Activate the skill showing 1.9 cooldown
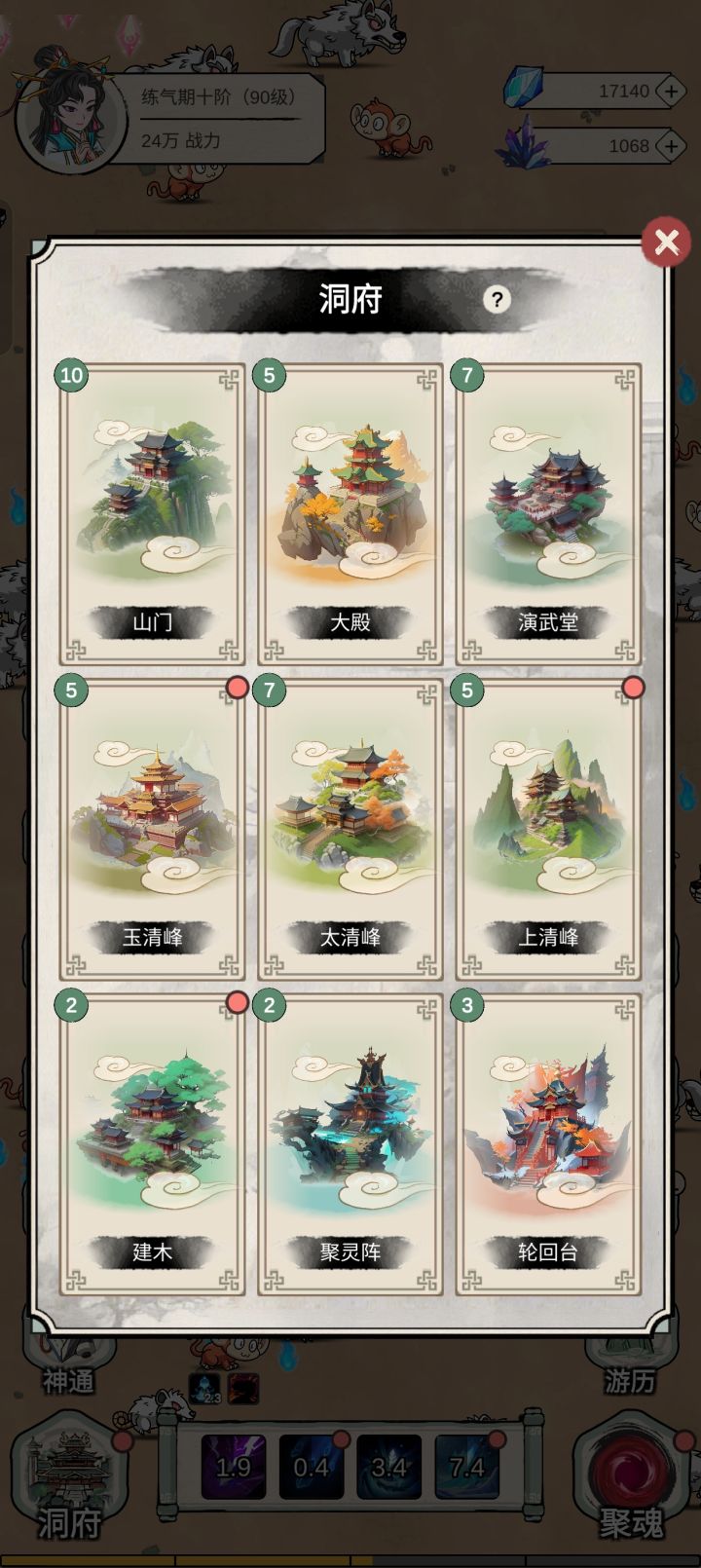 click(234, 1467)
